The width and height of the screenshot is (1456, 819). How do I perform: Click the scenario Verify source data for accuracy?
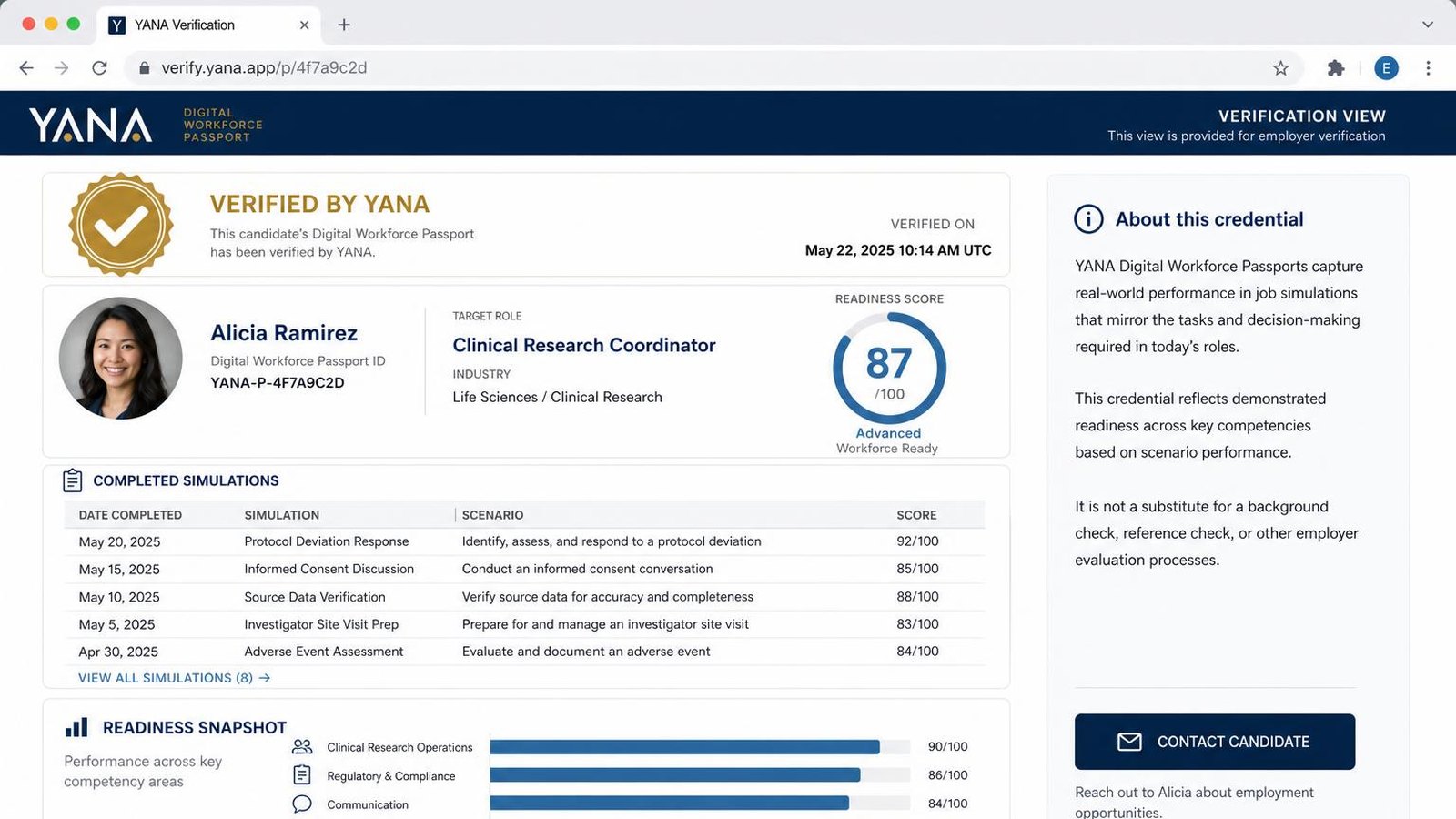point(608,597)
